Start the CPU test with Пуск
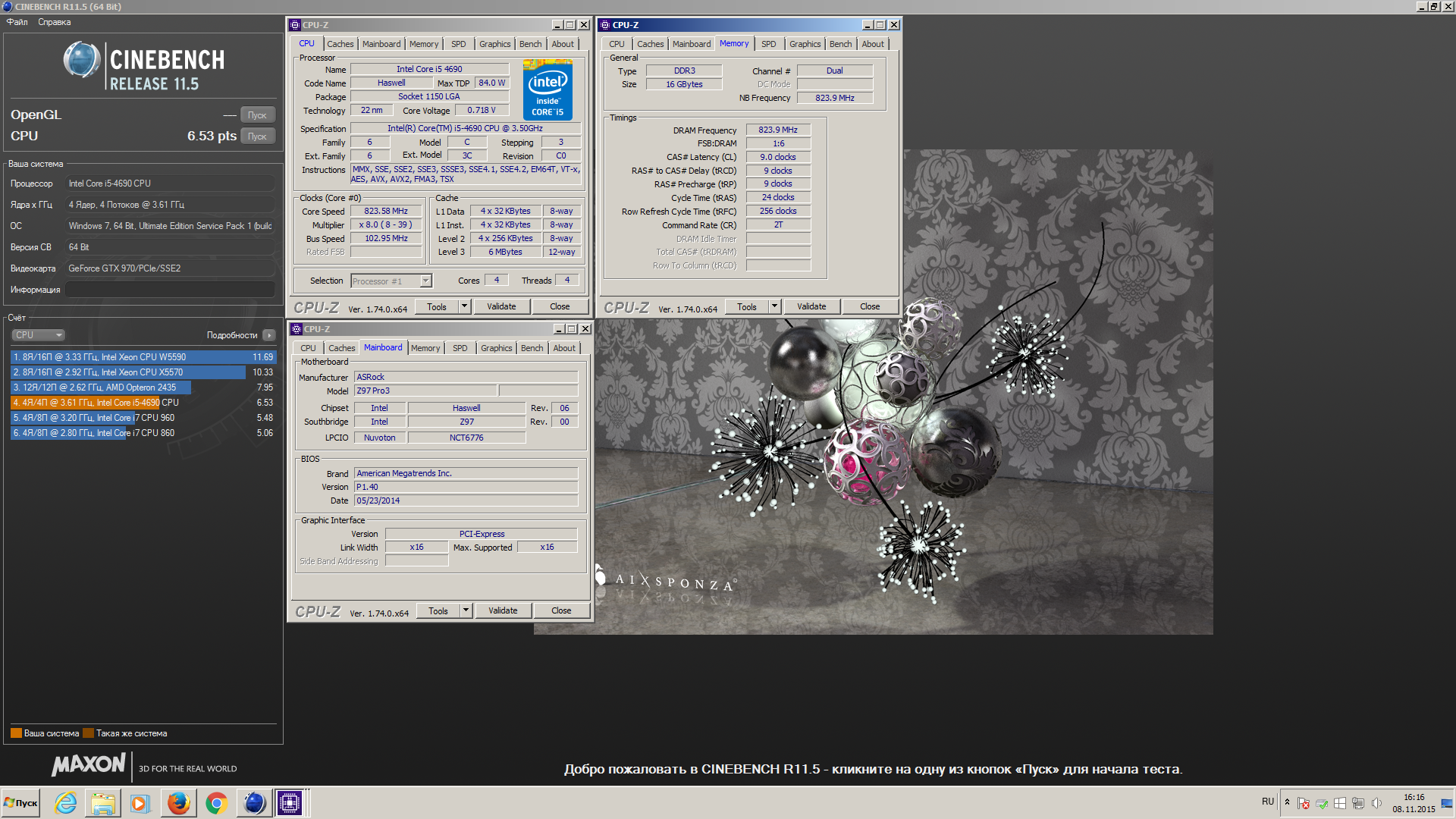 [257, 136]
